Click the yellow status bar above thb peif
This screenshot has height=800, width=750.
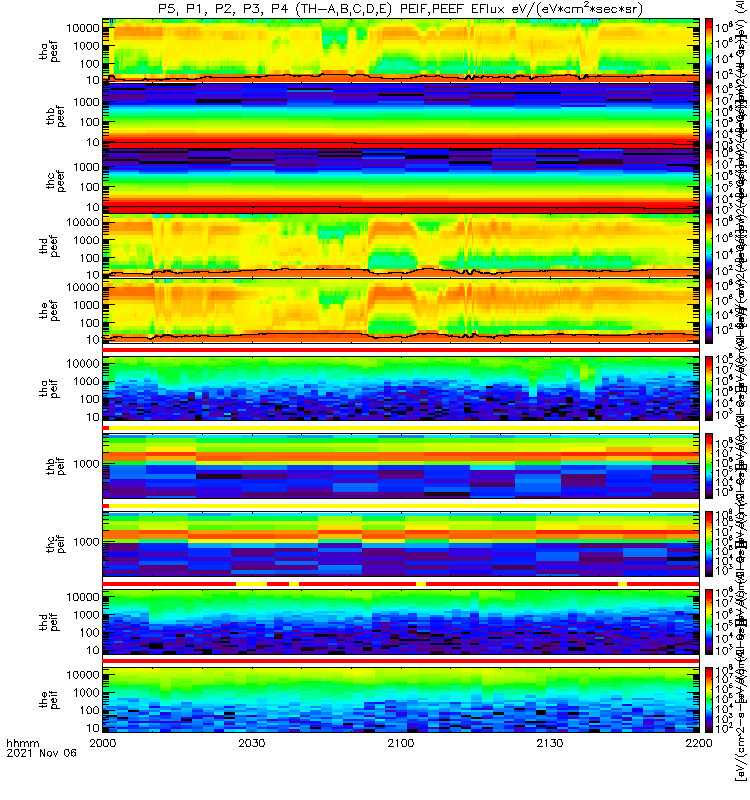tap(404, 428)
